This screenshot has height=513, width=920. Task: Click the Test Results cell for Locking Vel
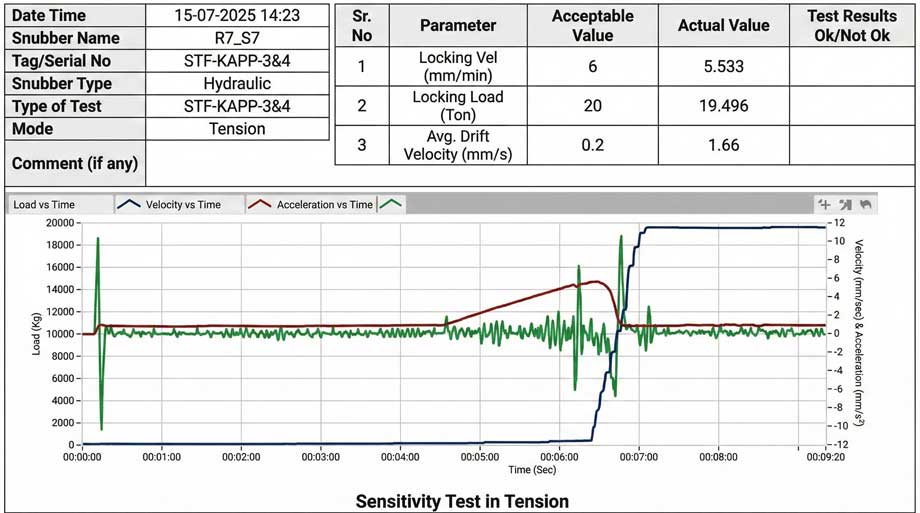(x=853, y=67)
